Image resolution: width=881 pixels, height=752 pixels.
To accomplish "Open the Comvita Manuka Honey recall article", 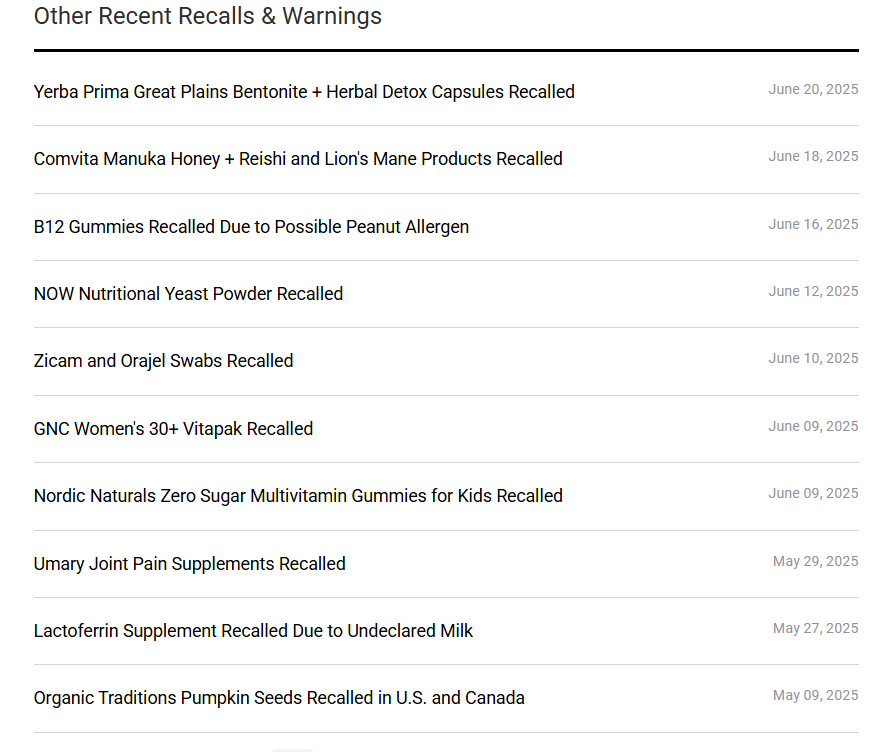I will coord(298,159).
